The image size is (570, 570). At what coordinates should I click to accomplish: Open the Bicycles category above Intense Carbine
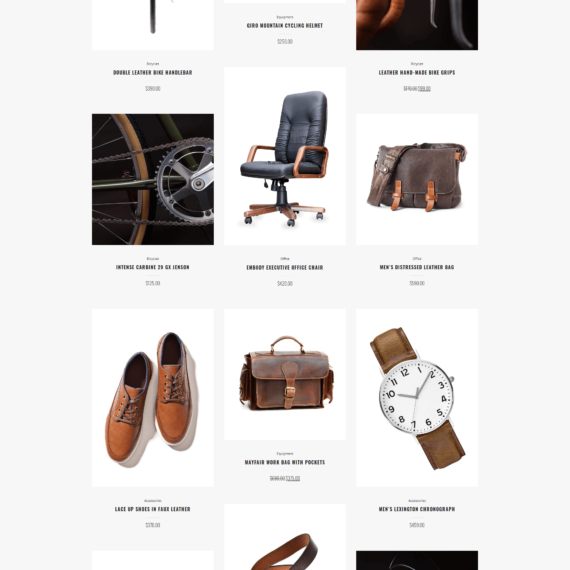click(x=153, y=259)
